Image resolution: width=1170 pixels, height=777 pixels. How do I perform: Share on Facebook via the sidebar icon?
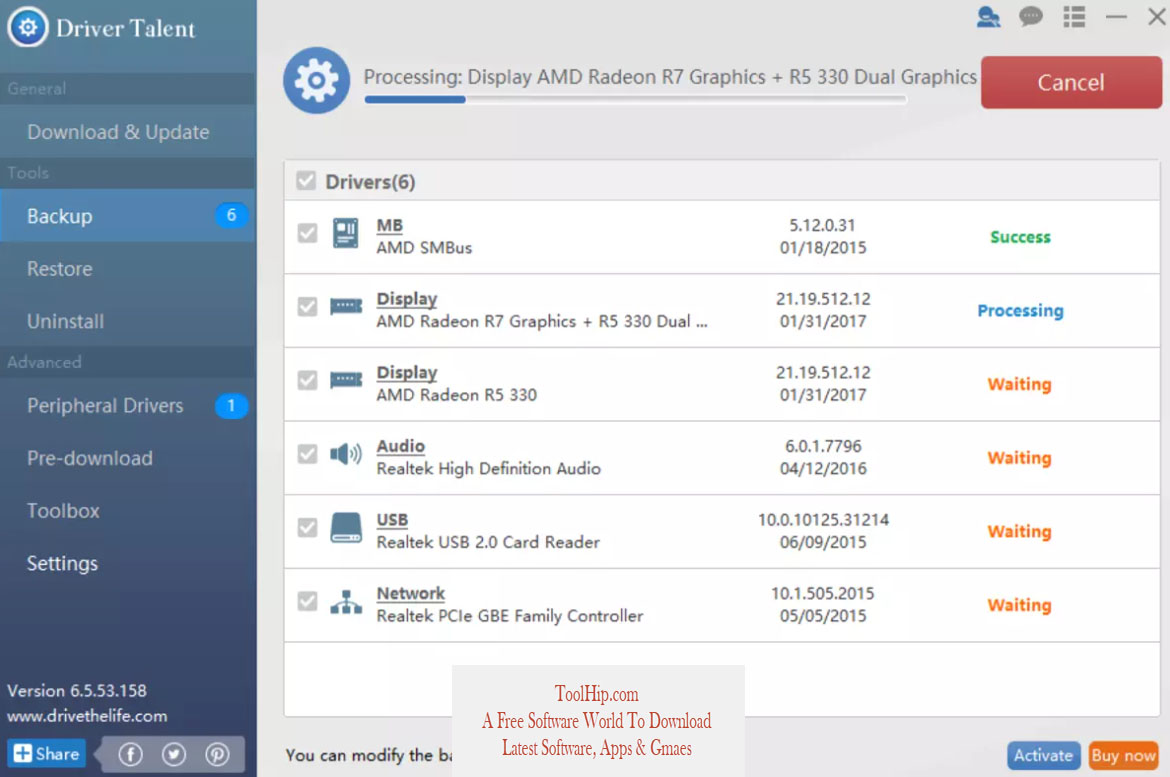coord(131,755)
